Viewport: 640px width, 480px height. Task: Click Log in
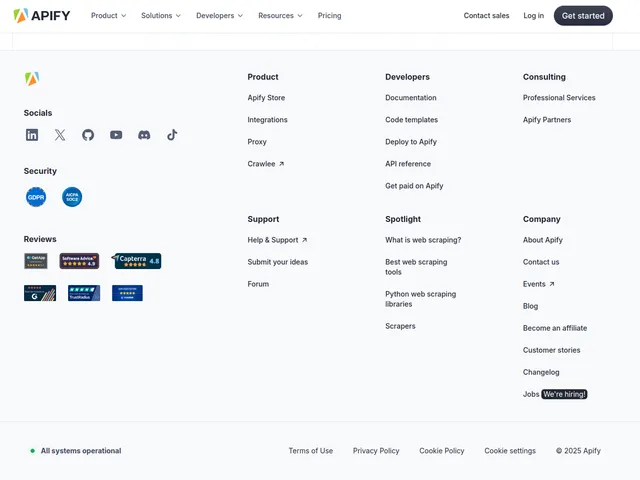(533, 16)
